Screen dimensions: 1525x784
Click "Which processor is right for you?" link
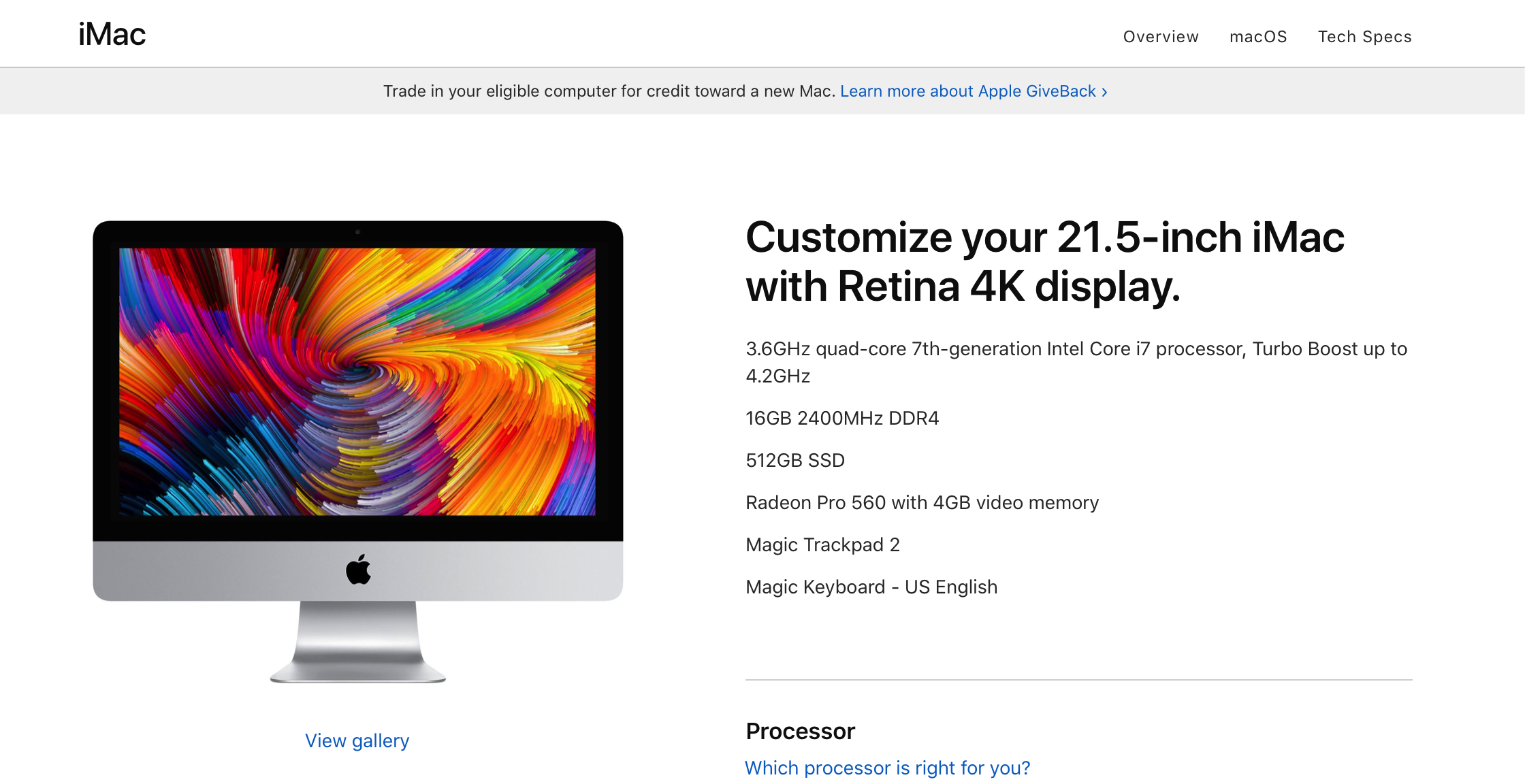[887, 768]
